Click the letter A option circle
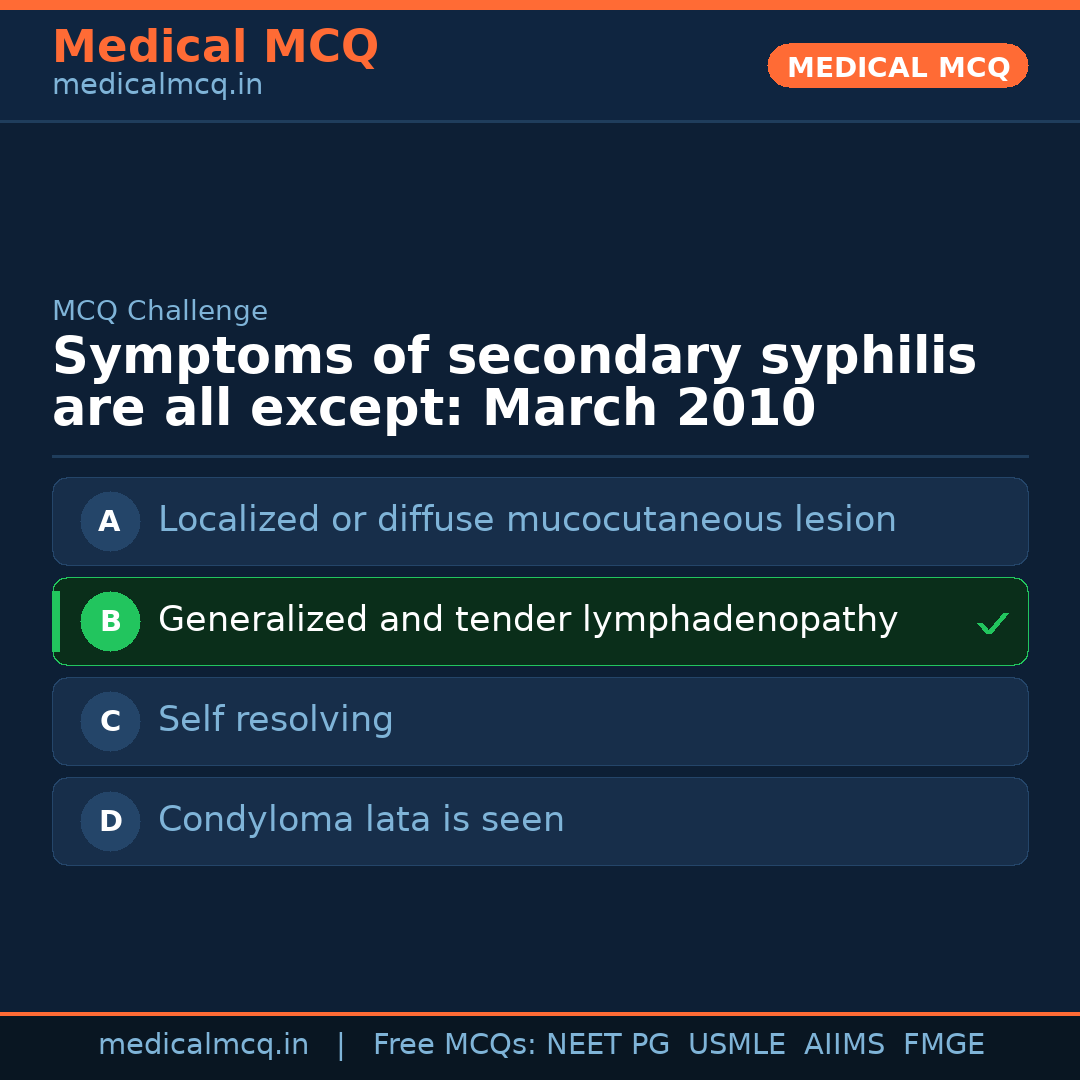Screen dimensions: 1080x1080 pyautogui.click(x=110, y=521)
